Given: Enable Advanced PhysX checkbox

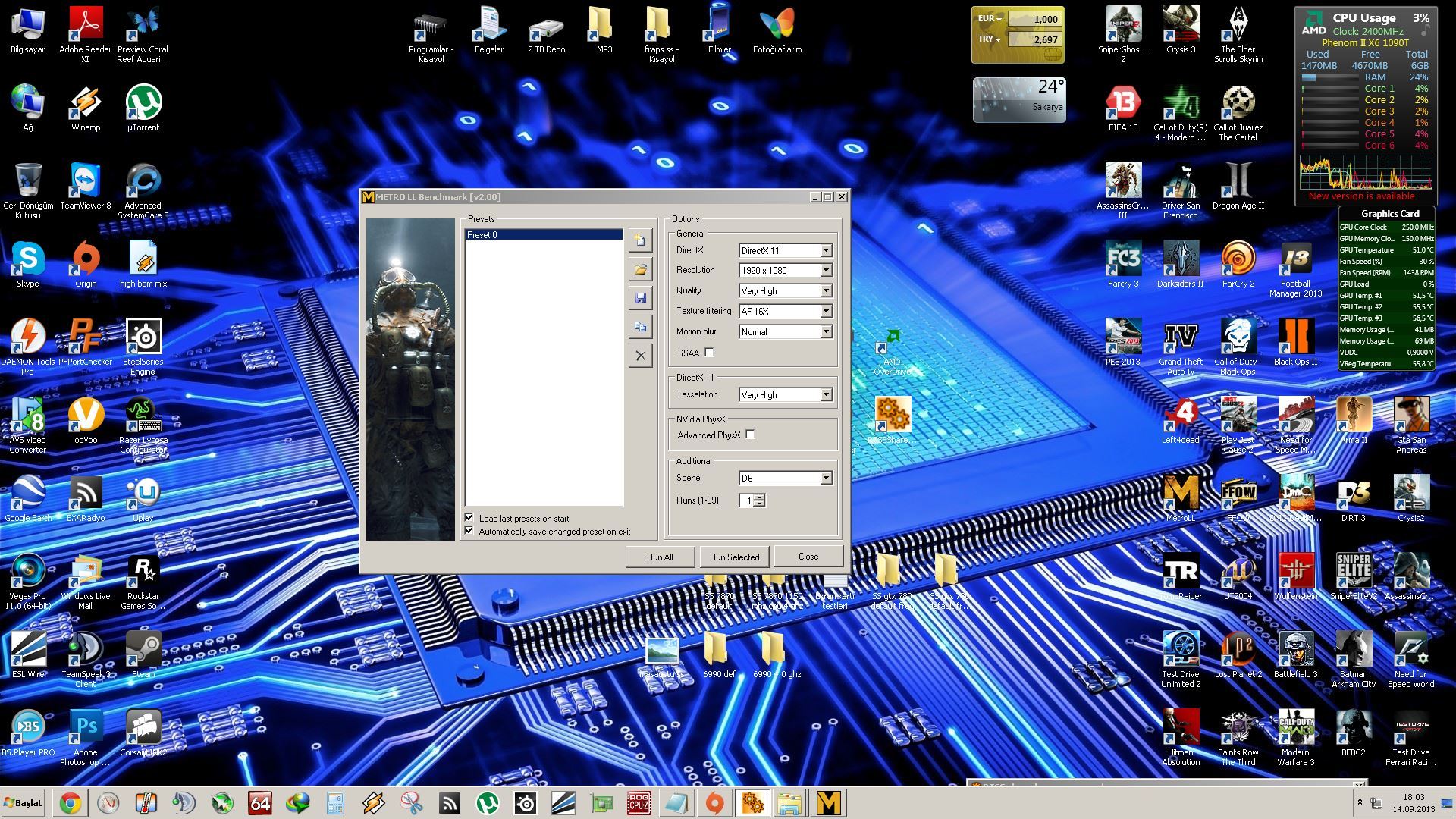Looking at the screenshot, I should [750, 435].
